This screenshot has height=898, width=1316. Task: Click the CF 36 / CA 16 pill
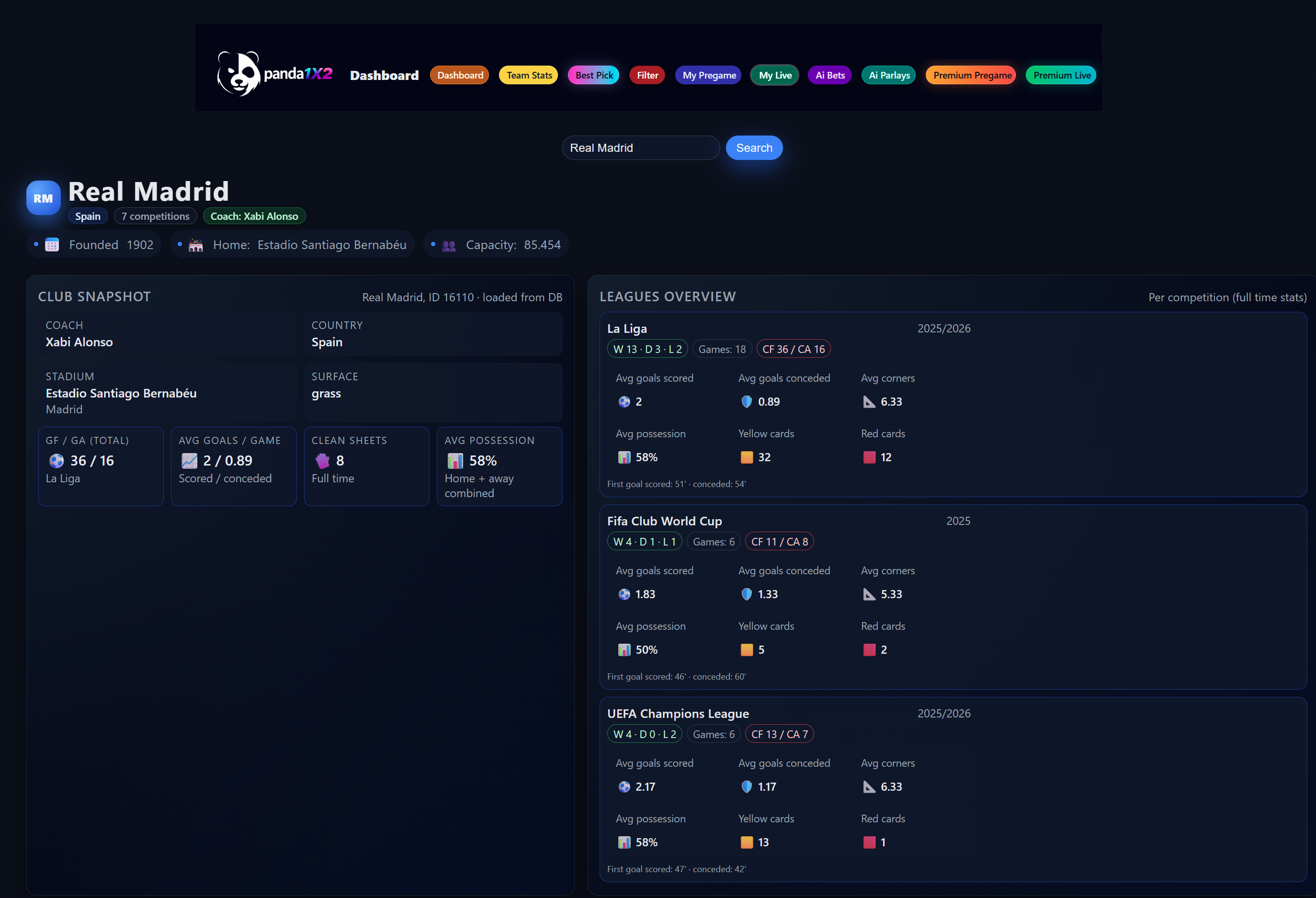click(x=794, y=349)
